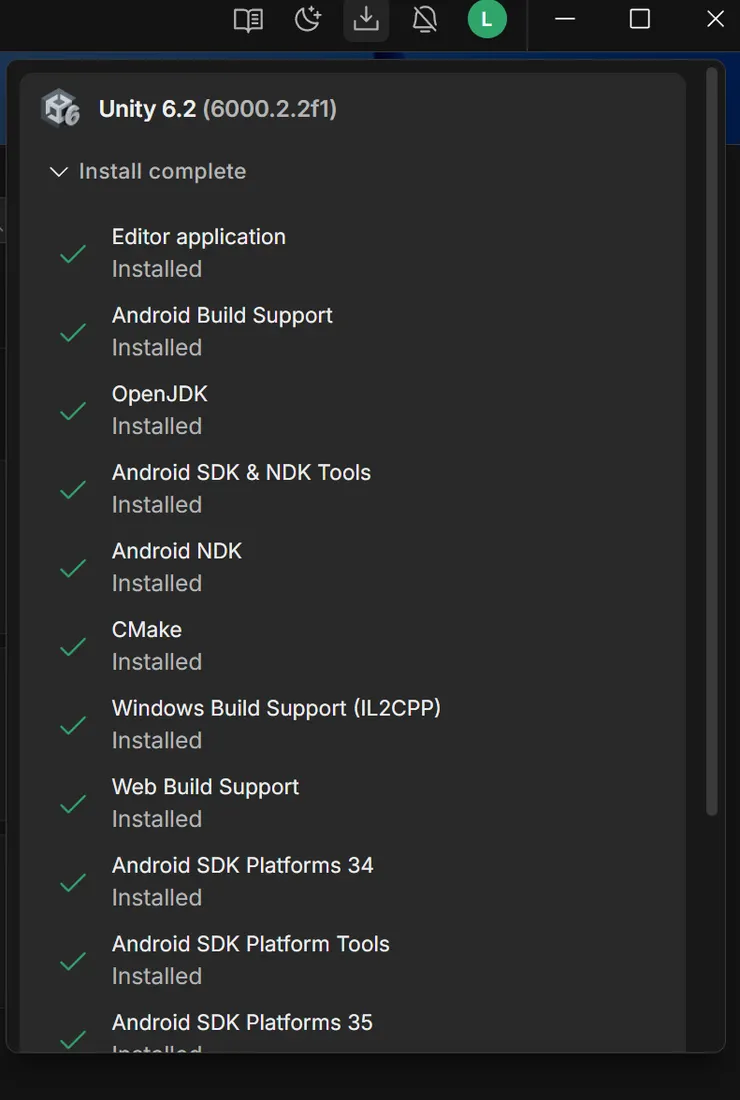Collapse the Install complete chevron

tap(59, 172)
